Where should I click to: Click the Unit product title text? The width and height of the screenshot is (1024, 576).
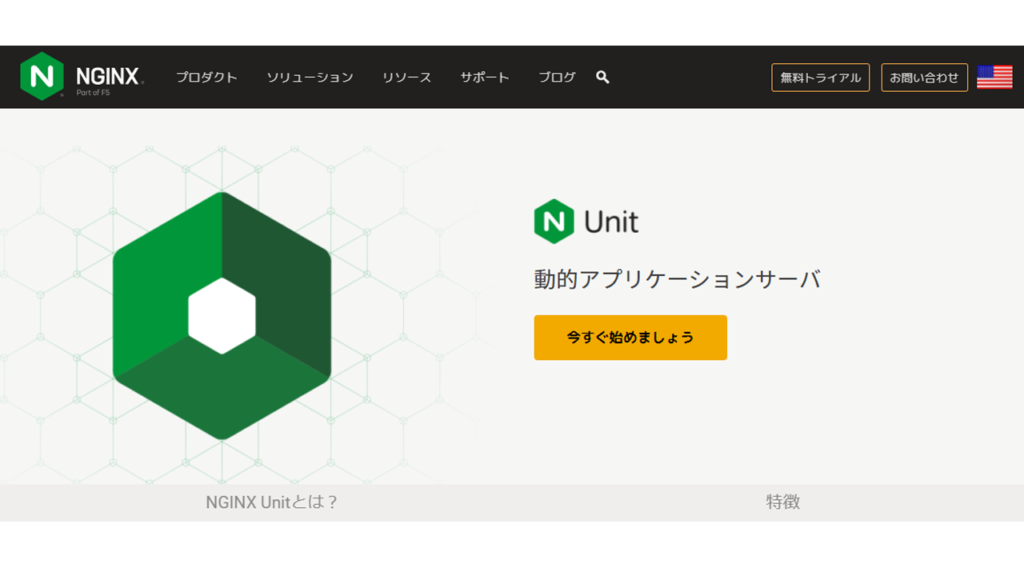[x=613, y=222]
